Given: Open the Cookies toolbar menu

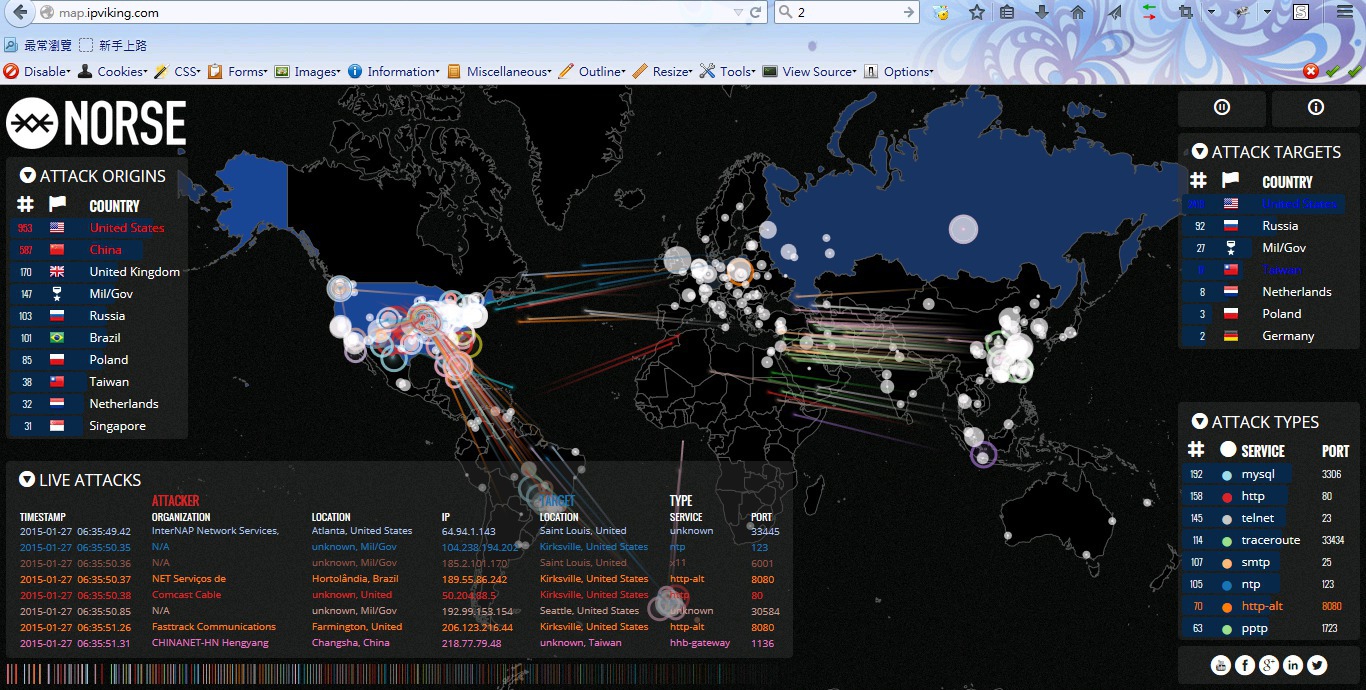Looking at the screenshot, I should (113, 72).
